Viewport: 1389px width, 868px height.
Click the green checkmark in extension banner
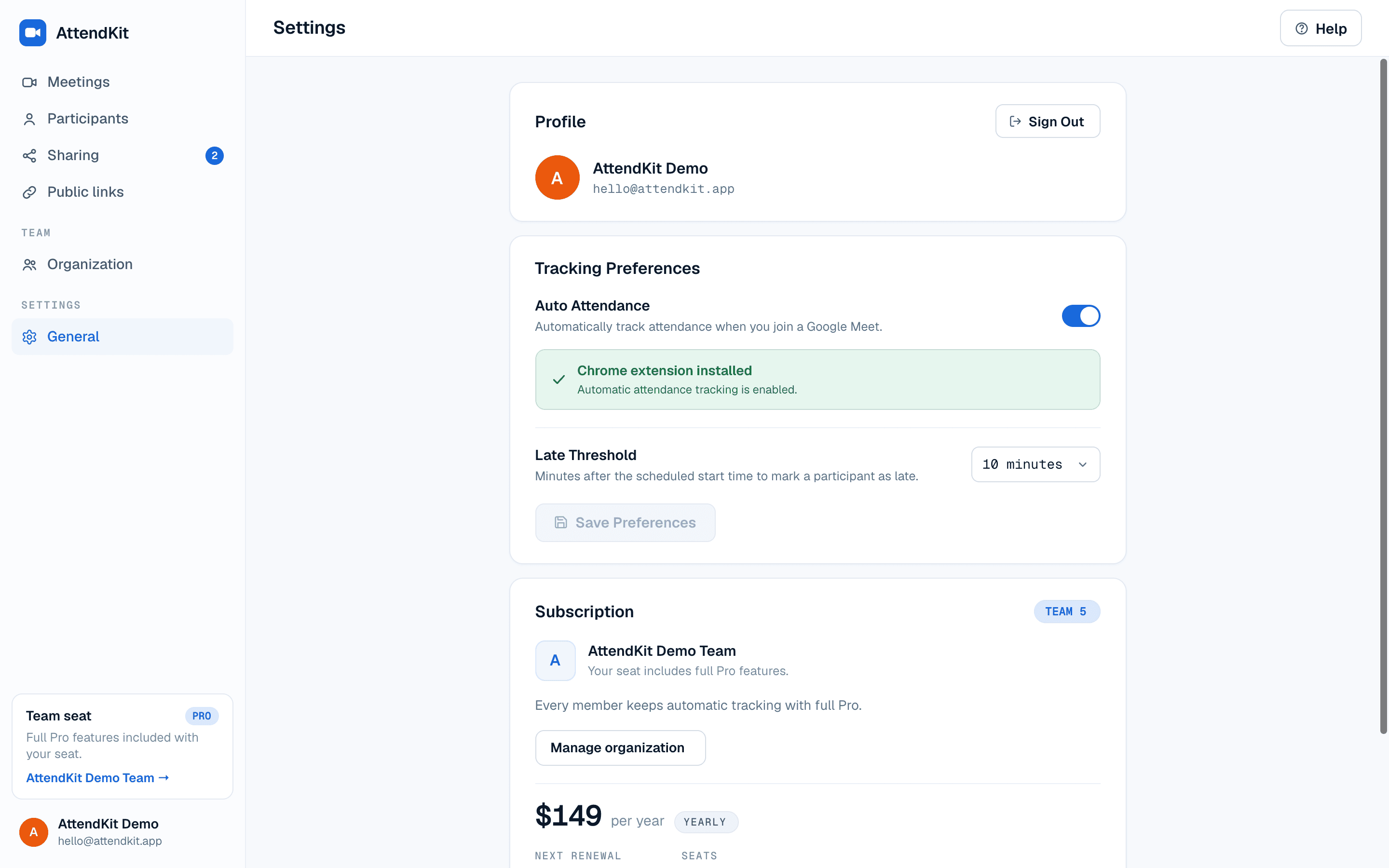tap(558, 380)
